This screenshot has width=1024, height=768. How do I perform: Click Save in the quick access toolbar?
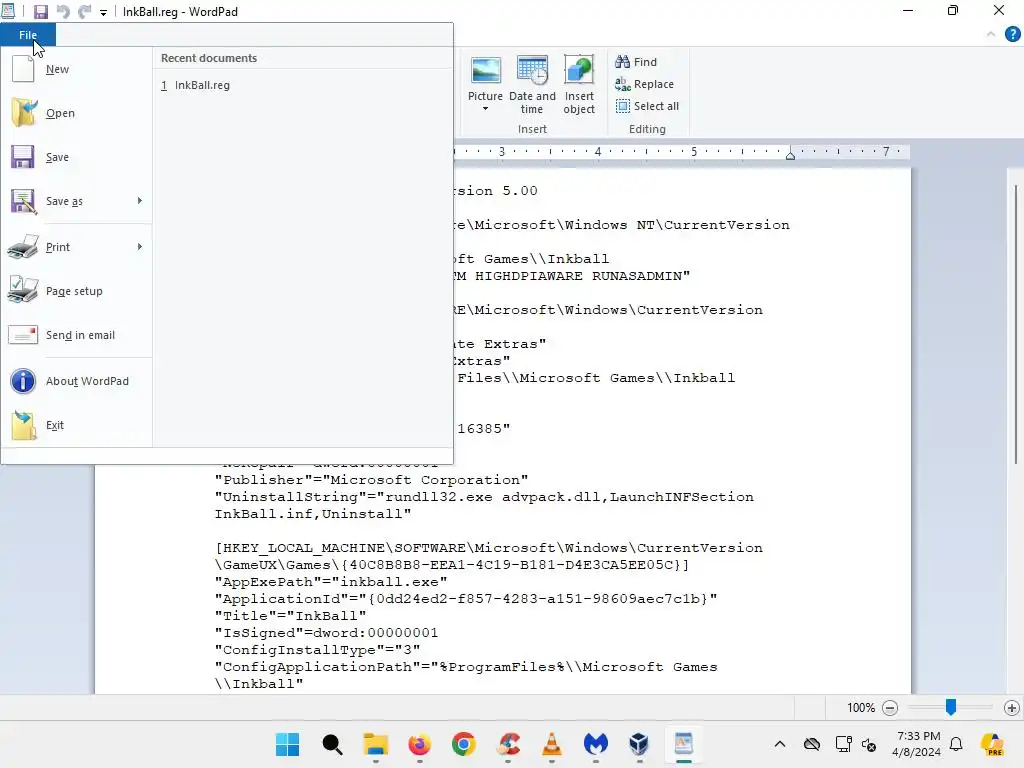[40, 12]
